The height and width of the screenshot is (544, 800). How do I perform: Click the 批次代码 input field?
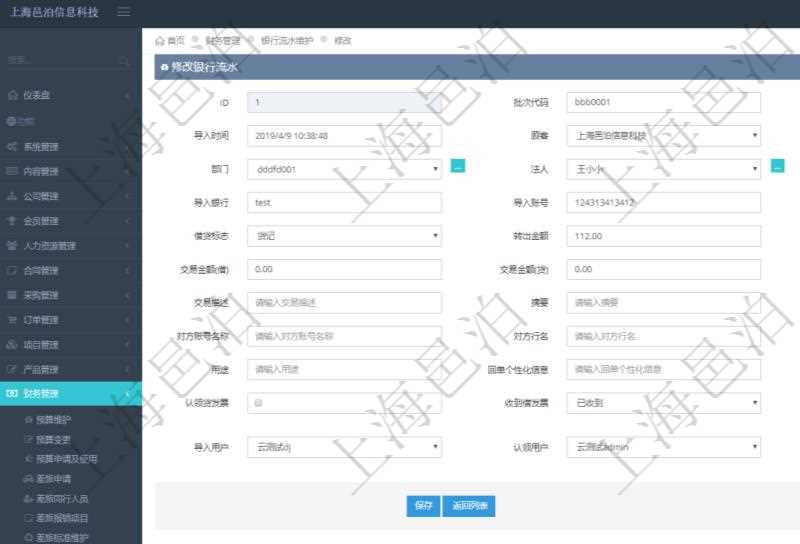(x=663, y=102)
